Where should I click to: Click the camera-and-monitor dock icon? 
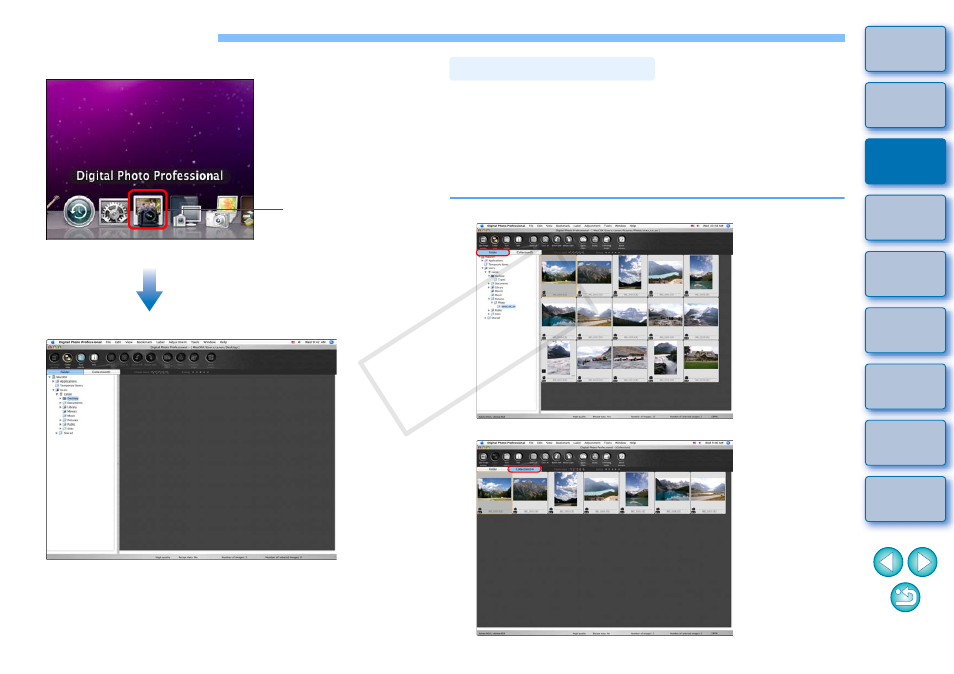coord(187,211)
